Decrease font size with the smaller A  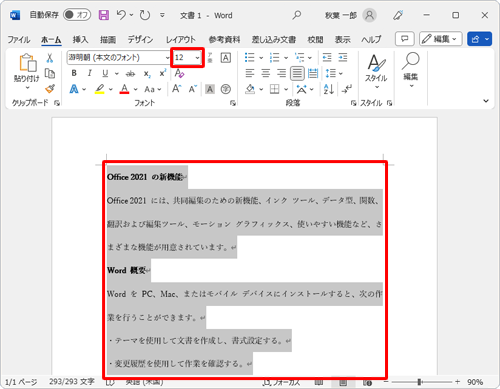click(x=193, y=89)
